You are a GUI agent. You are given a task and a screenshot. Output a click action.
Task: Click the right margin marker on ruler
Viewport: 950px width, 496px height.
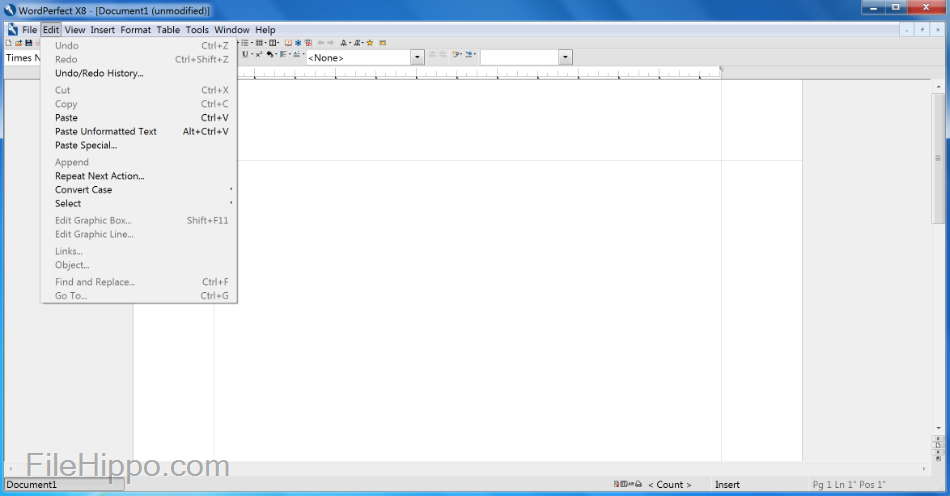pos(721,70)
